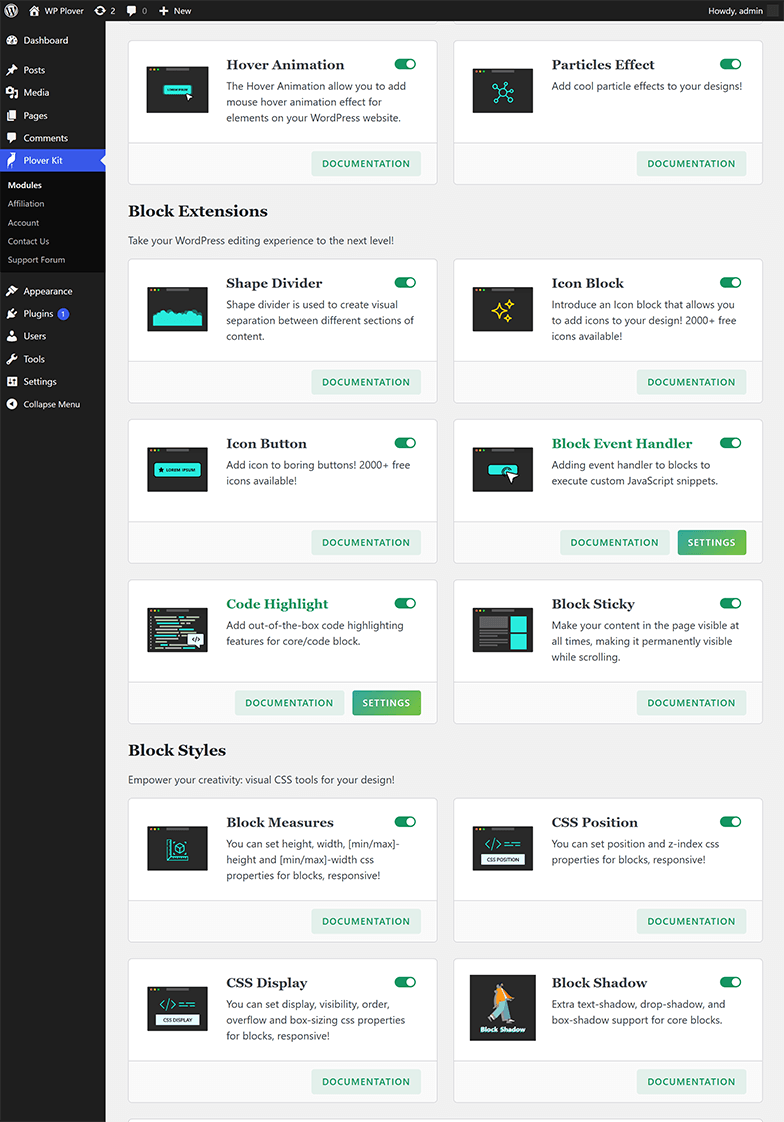Click the WordPress logo in admin bar

pyautogui.click(x=12, y=11)
